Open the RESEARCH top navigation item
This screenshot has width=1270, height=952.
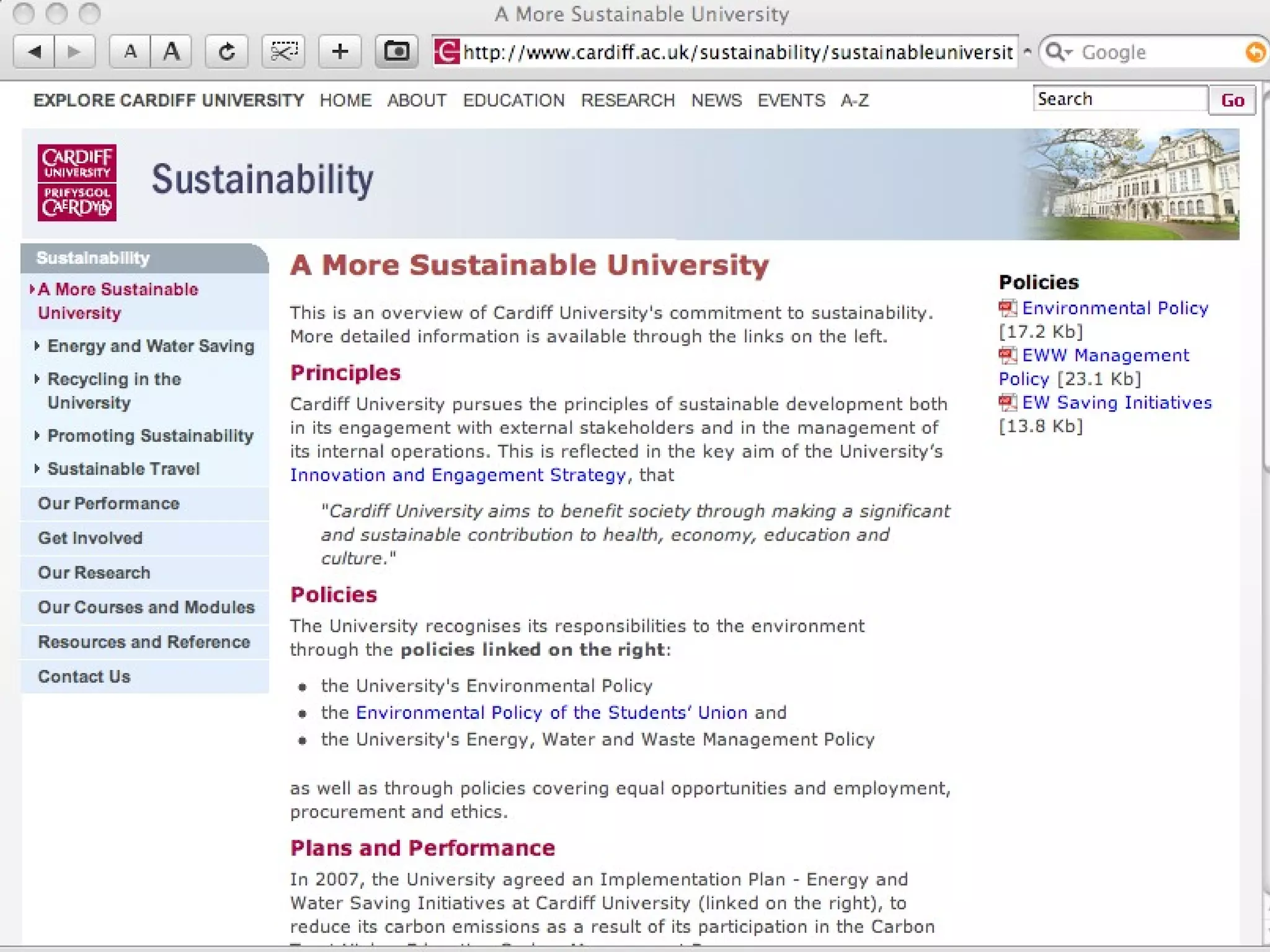(x=628, y=100)
